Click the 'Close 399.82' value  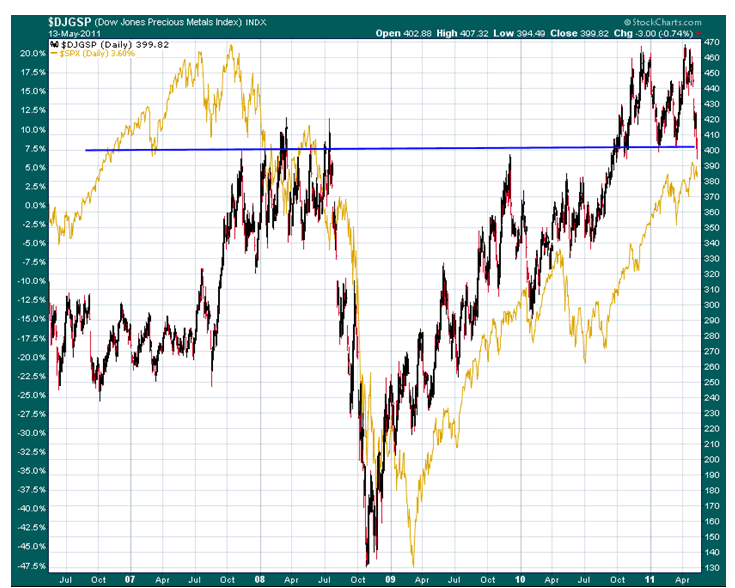(x=579, y=33)
